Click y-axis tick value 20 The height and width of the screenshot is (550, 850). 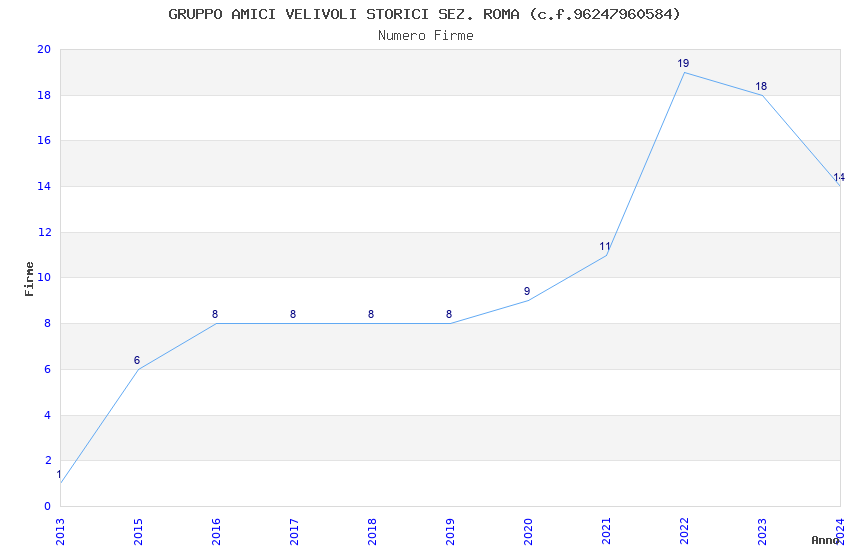click(x=44, y=49)
